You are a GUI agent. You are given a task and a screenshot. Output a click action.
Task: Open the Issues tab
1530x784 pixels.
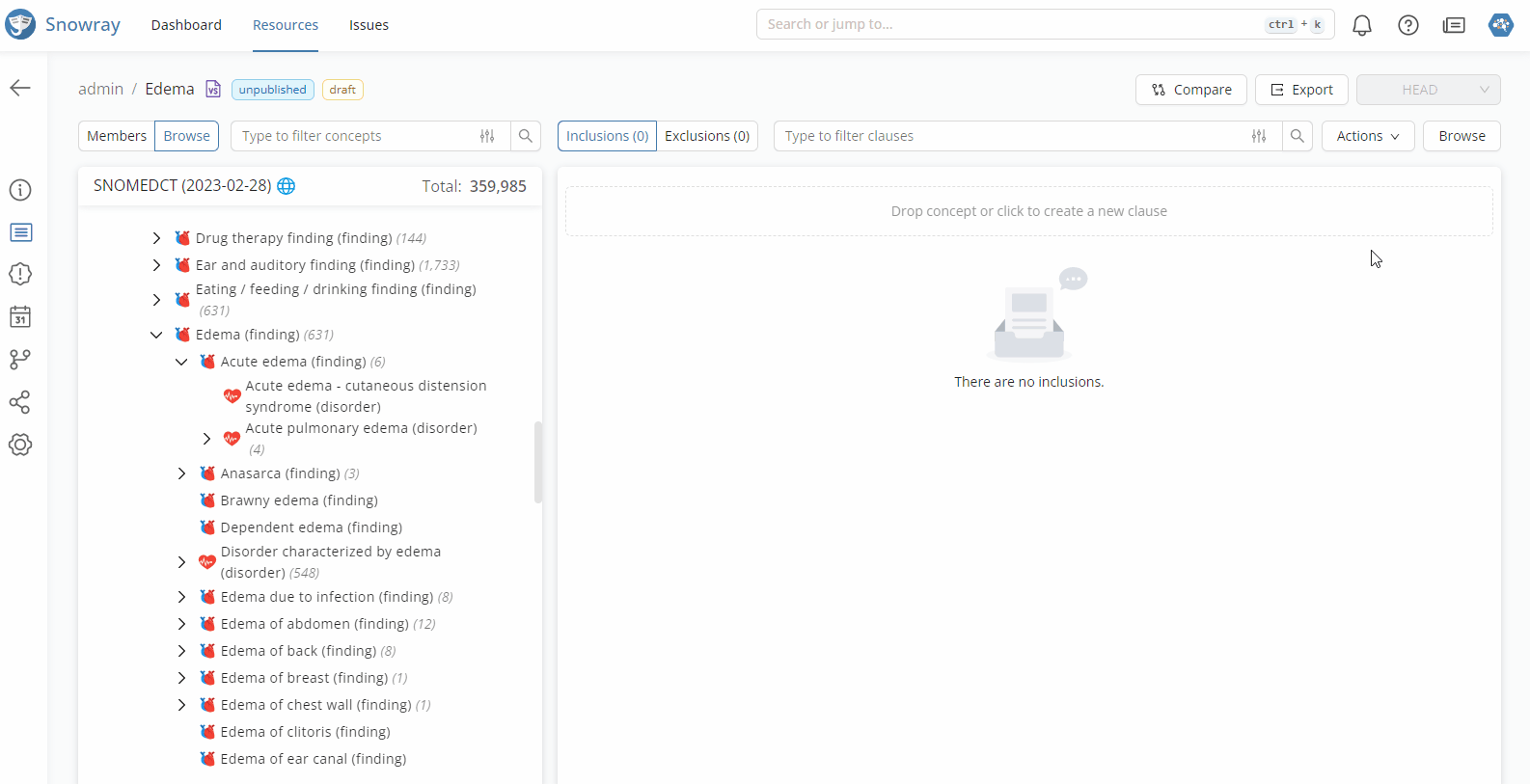[369, 25]
